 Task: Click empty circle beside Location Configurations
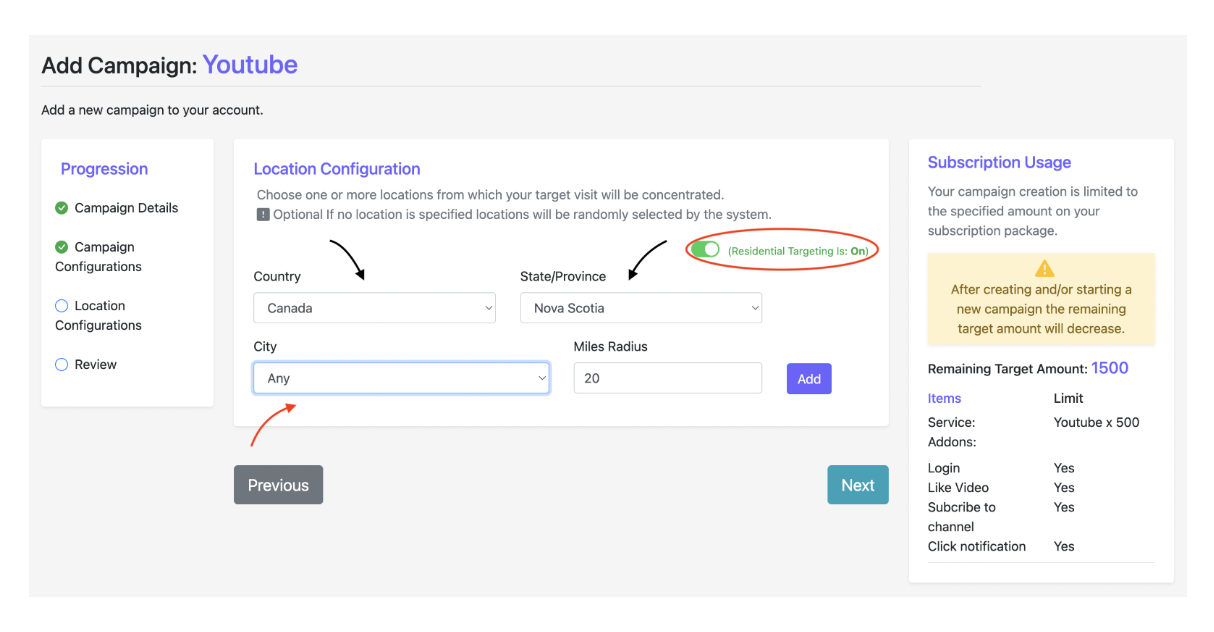[62, 306]
